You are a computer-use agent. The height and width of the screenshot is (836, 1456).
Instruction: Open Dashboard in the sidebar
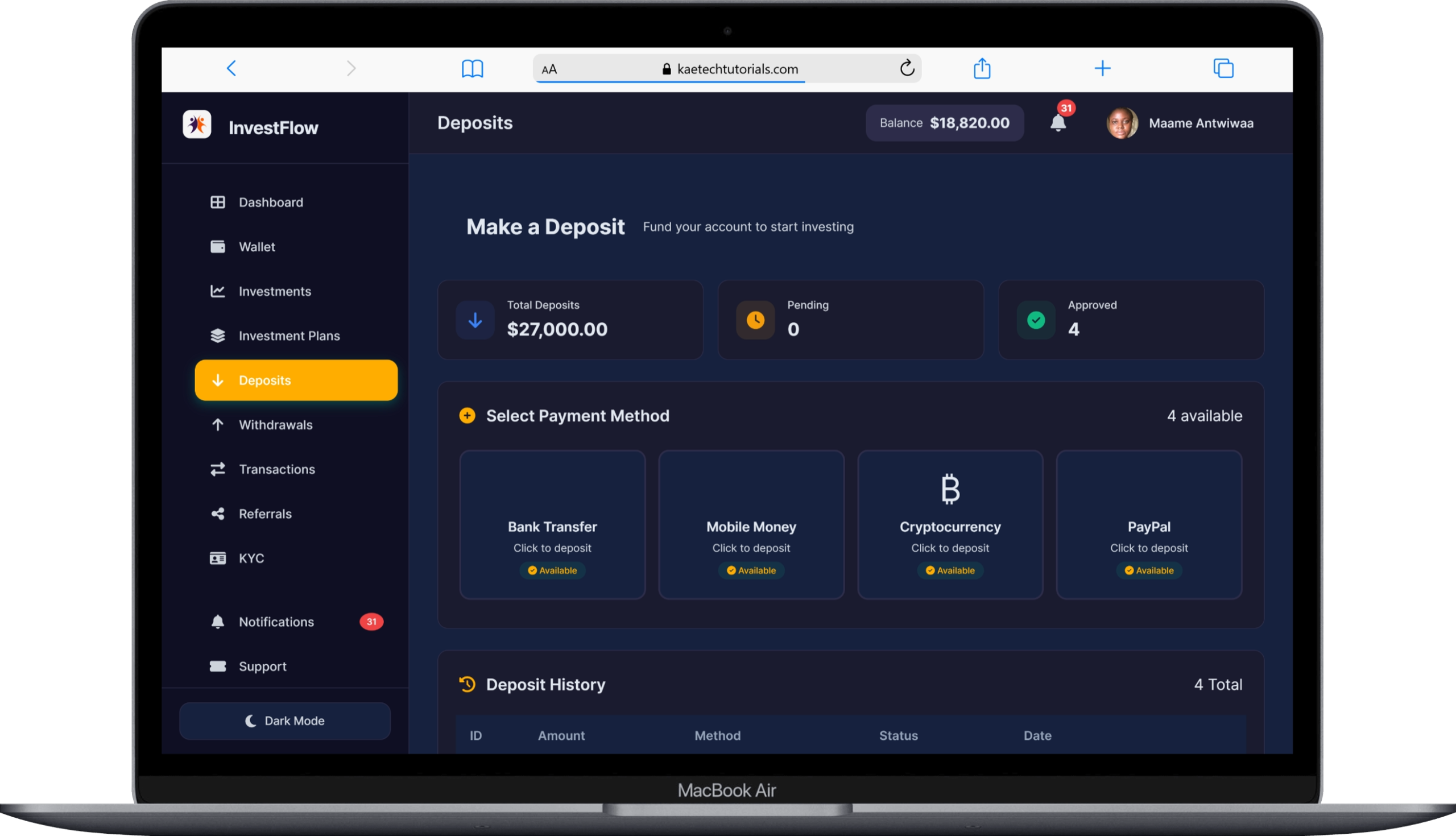[296, 202]
